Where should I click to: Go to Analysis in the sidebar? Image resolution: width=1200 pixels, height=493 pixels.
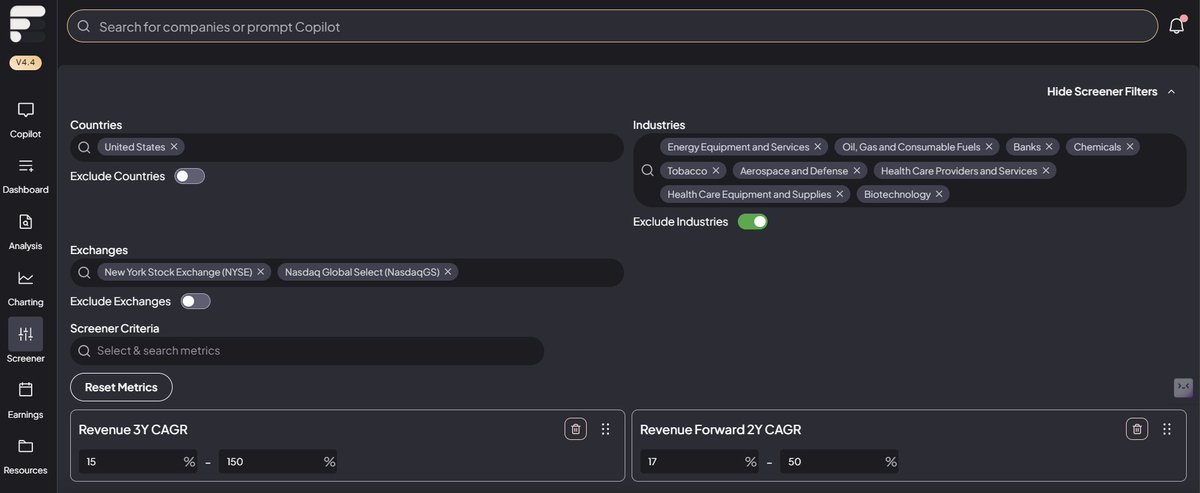pos(26,231)
